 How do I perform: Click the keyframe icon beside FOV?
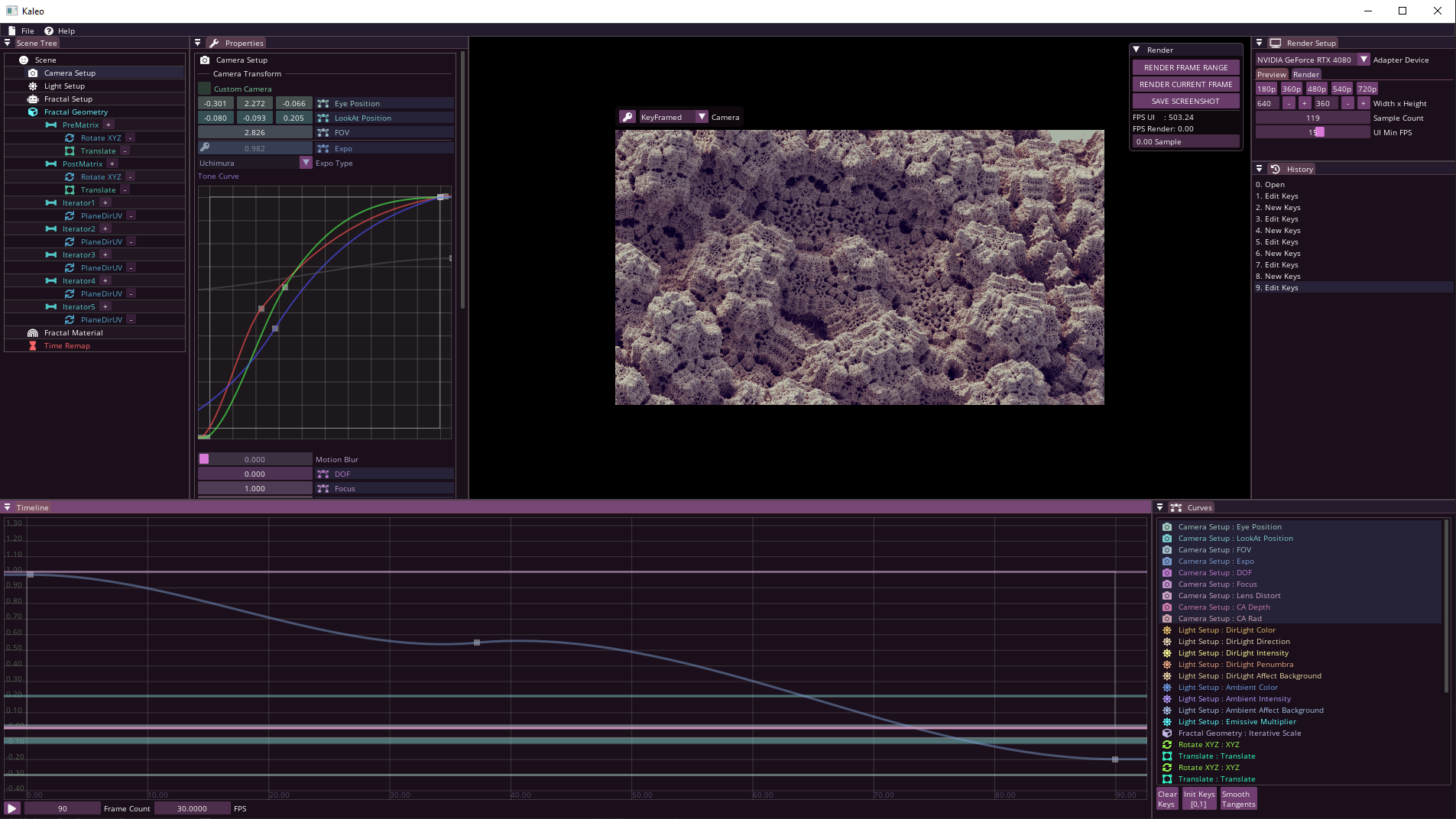[323, 133]
